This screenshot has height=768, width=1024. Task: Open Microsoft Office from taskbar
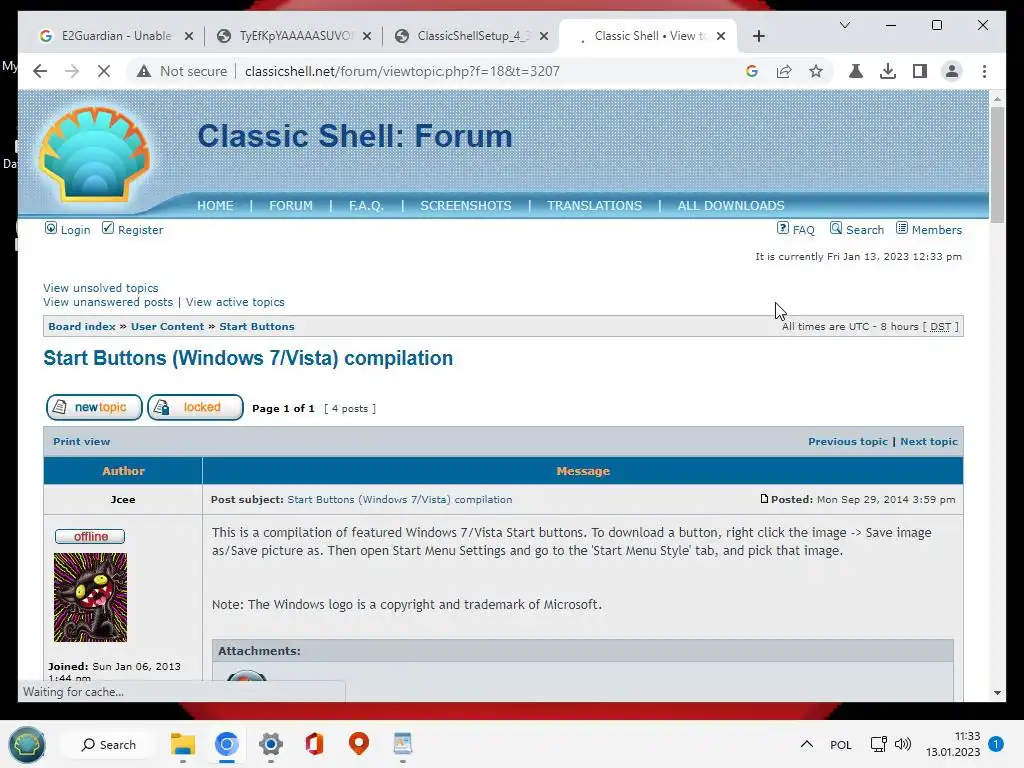point(314,744)
